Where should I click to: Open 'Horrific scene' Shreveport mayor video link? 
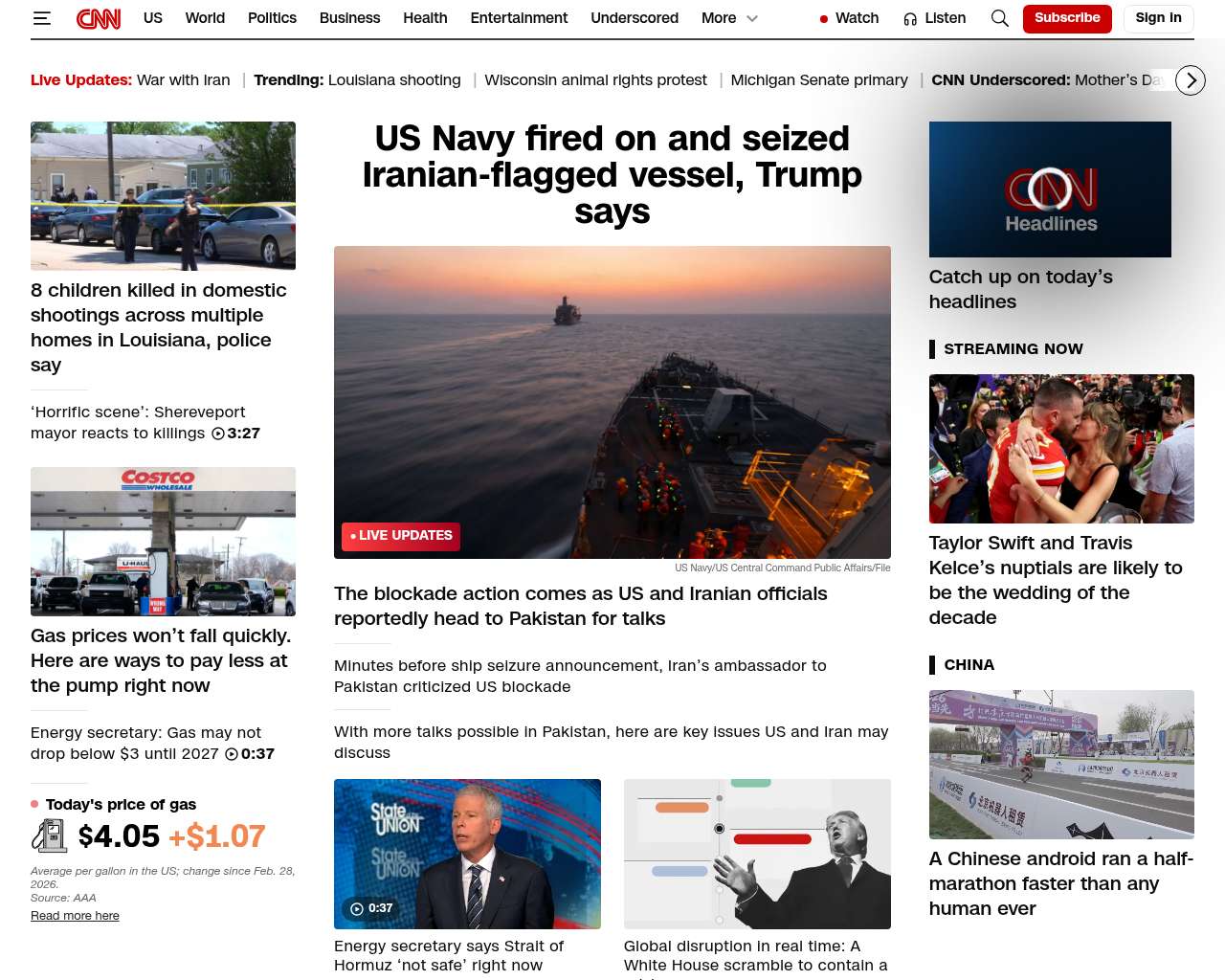coord(145,423)
